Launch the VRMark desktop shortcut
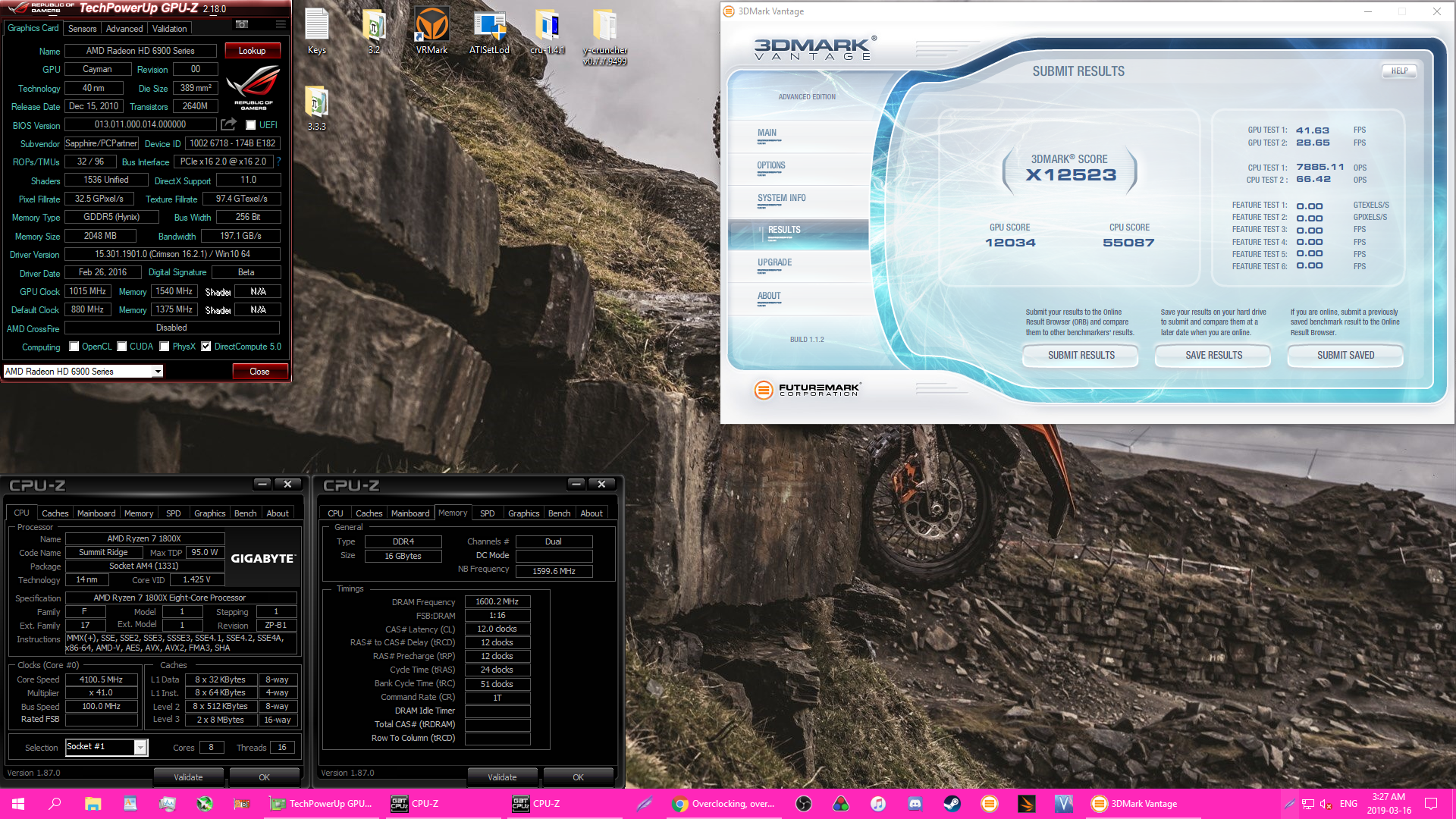The image size is (1456, 819). point(431,31)
